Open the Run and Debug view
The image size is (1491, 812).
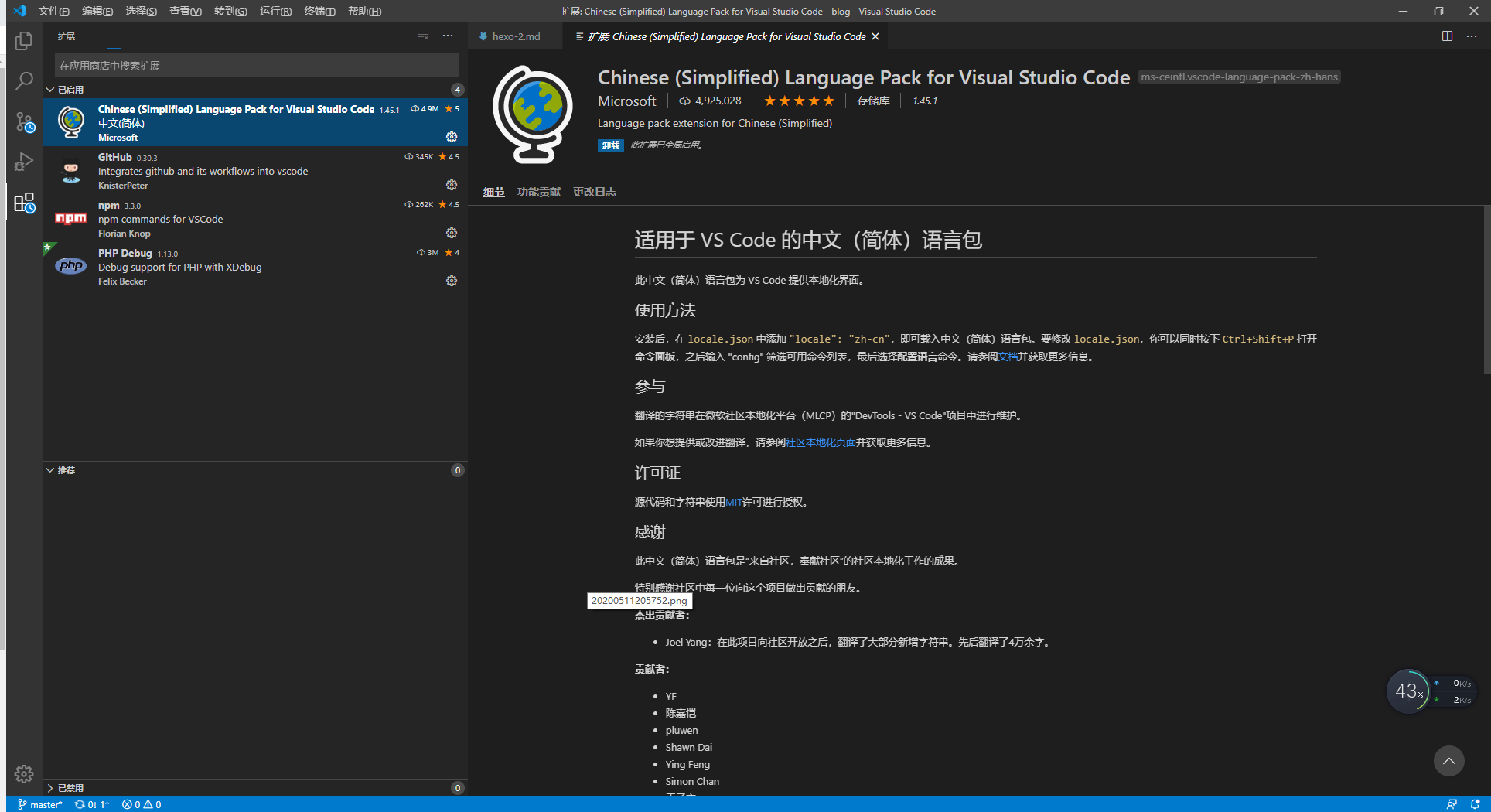(x=24, y=162)
